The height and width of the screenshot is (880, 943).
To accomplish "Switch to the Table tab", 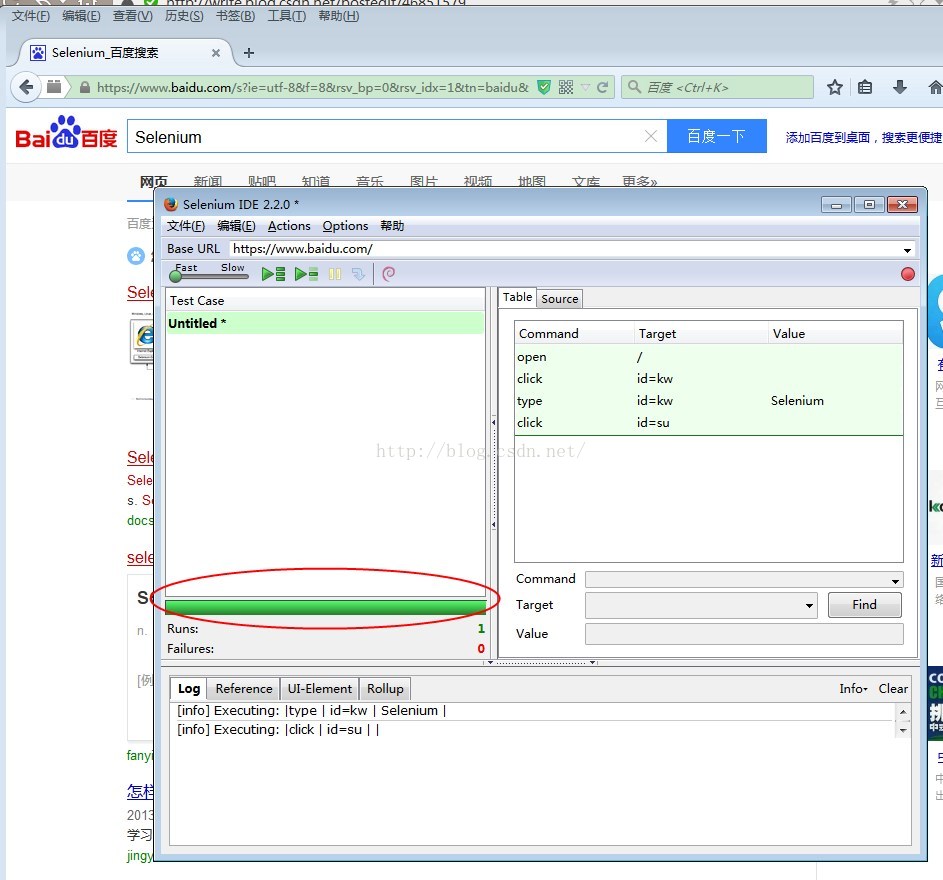I will tap(517, 297).
